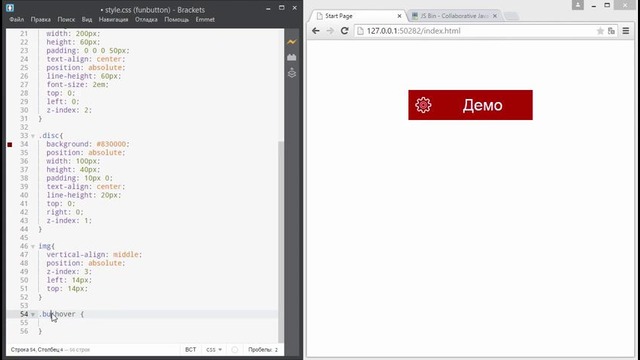Open the Отладка menu
640x360 pixels.
click(146, 19)
